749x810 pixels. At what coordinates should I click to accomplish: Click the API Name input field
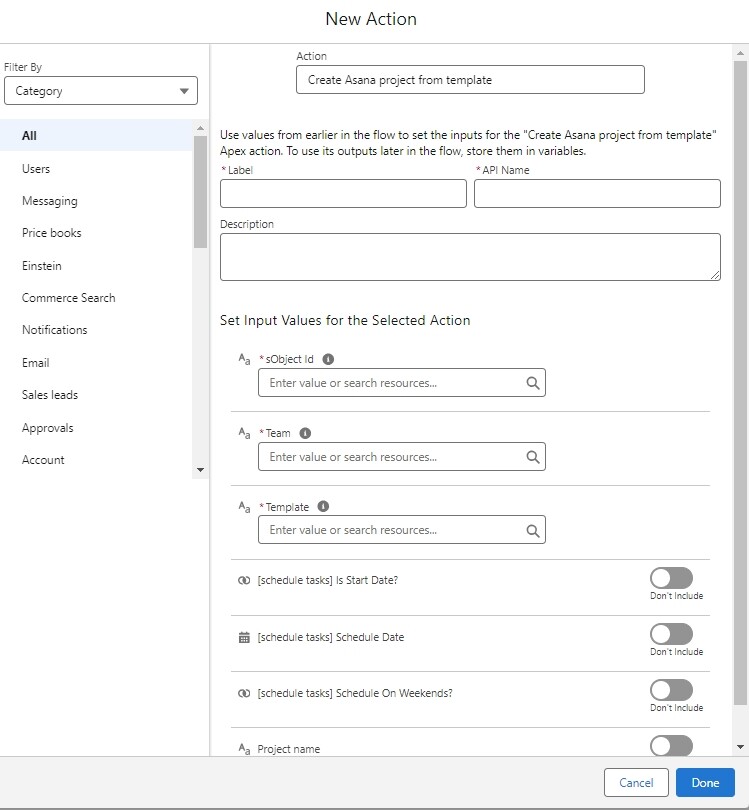tap(597, 194)
